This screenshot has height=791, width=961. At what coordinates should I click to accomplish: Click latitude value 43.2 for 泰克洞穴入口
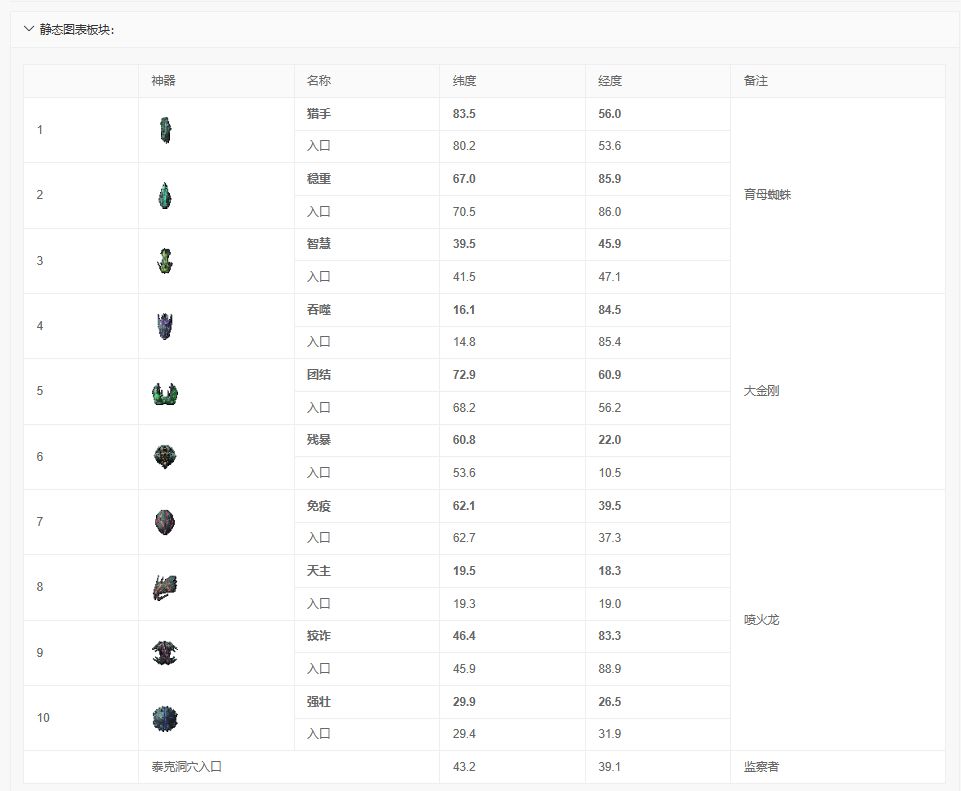[464, 767]
